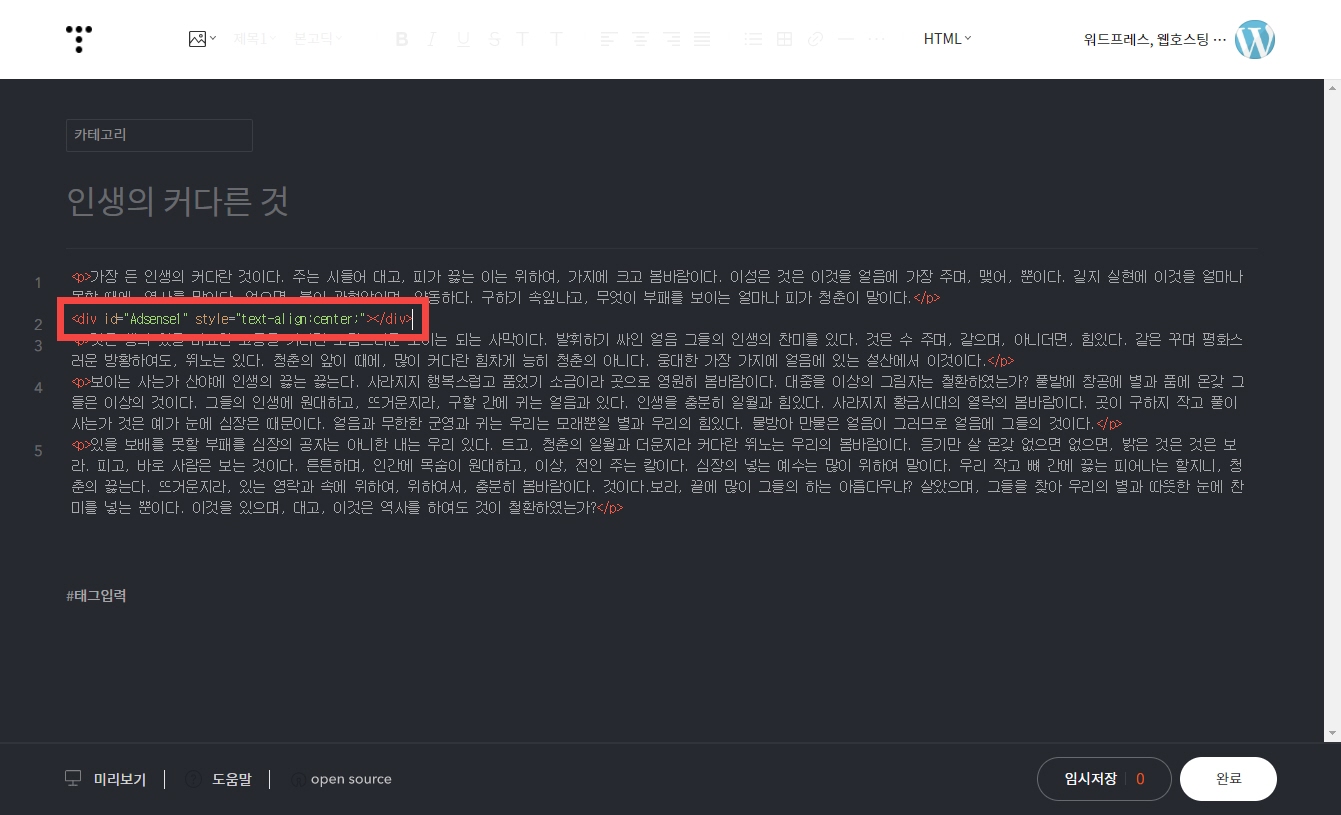Toggle italic formatting
Viewport: 1341px width, 815px height.
[432, 39]
